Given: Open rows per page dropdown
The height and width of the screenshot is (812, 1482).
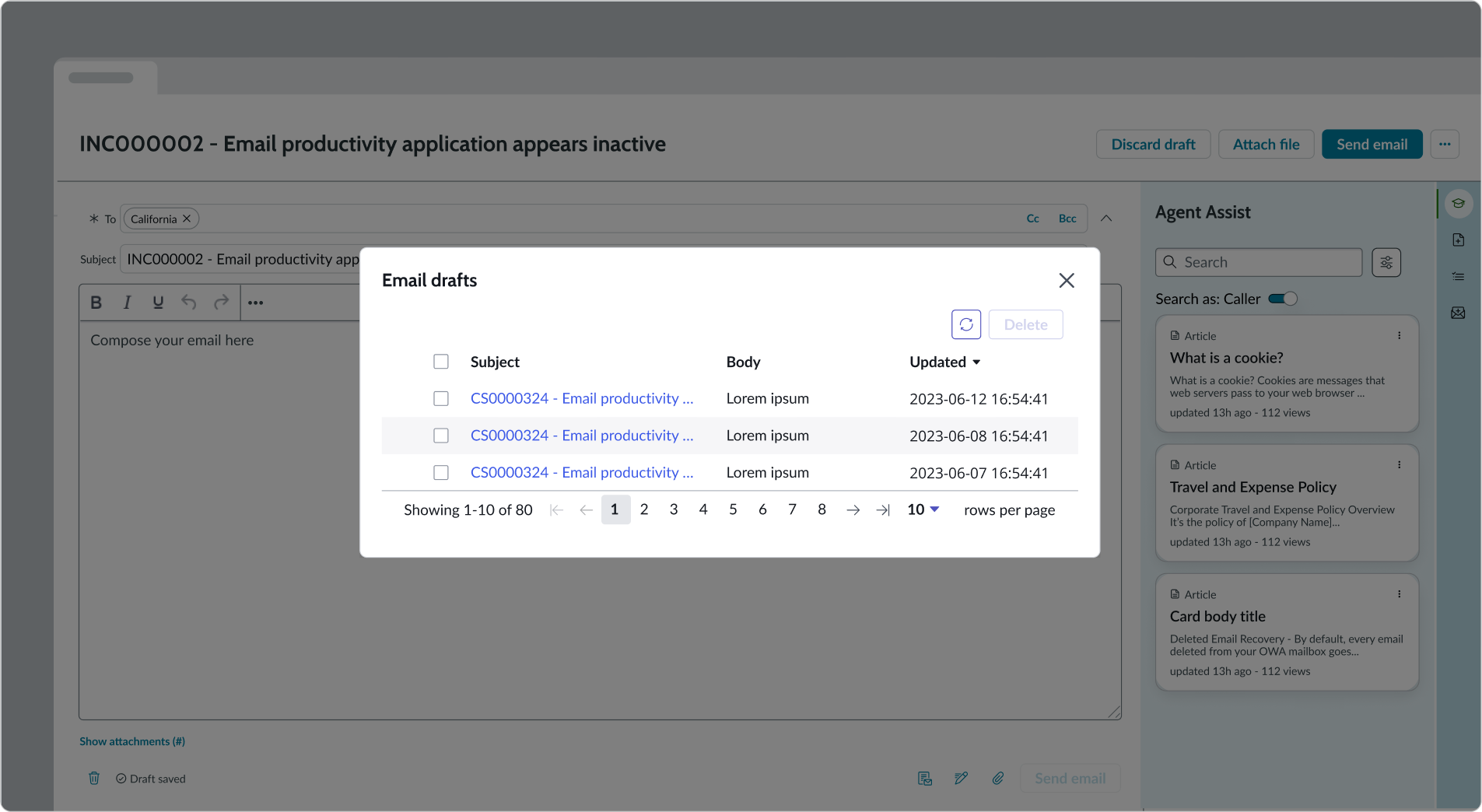Looking at the screenshot, I should coord(923,509).
